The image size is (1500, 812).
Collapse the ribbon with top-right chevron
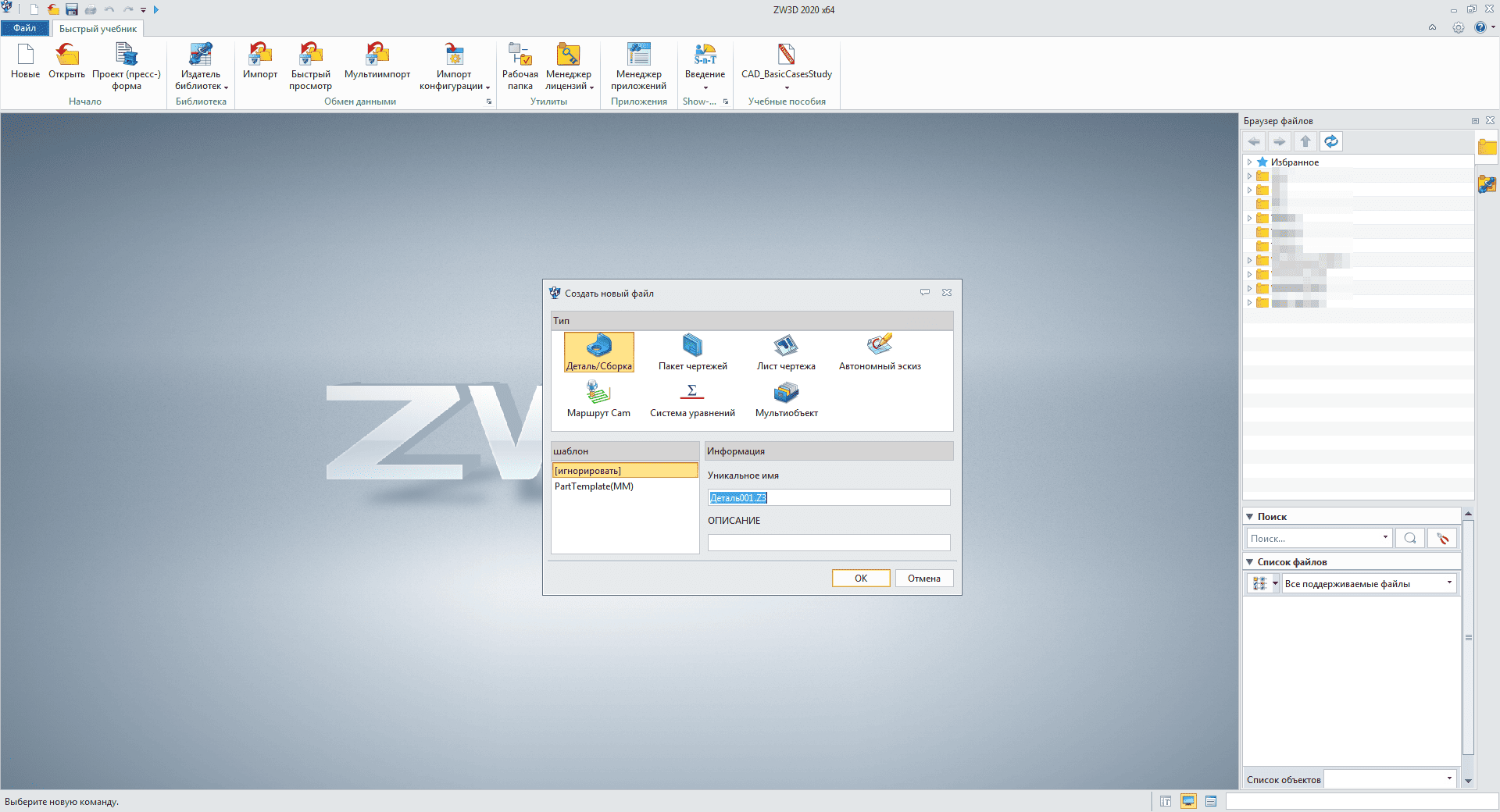[1432, 27]
